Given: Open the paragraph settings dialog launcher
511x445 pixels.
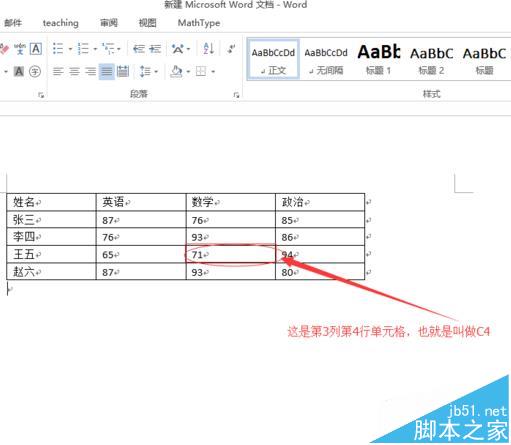Looking at the screenshot, I should [236, 95].
